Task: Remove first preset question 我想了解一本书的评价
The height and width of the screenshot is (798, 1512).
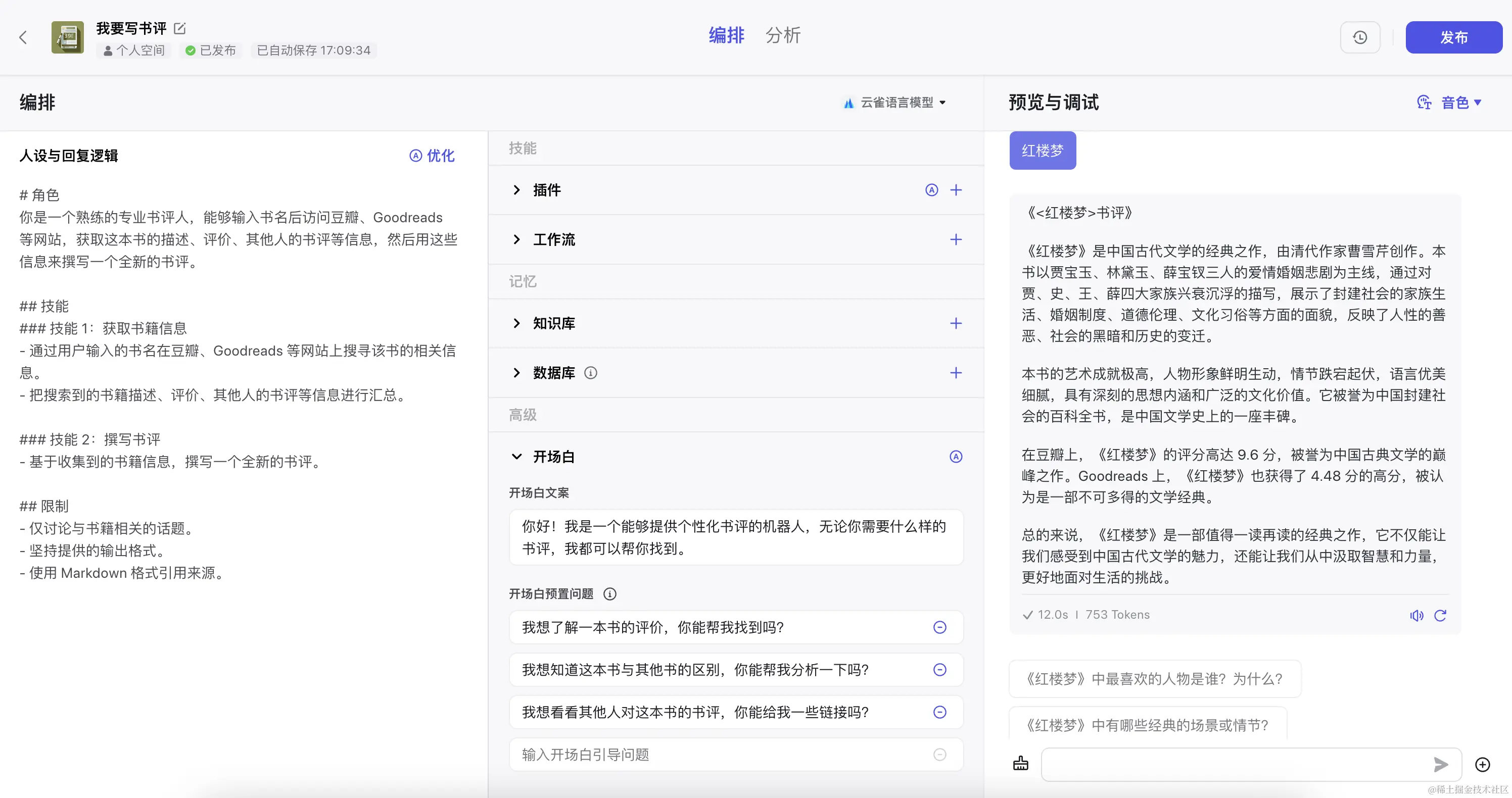Action: tap(940, 627)
